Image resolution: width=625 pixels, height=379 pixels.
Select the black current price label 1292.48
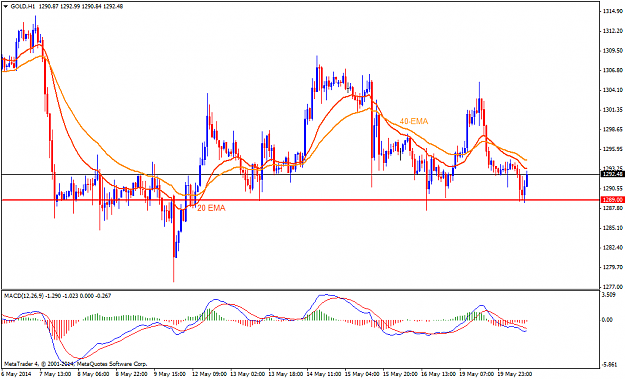click(x=612, y=174)
